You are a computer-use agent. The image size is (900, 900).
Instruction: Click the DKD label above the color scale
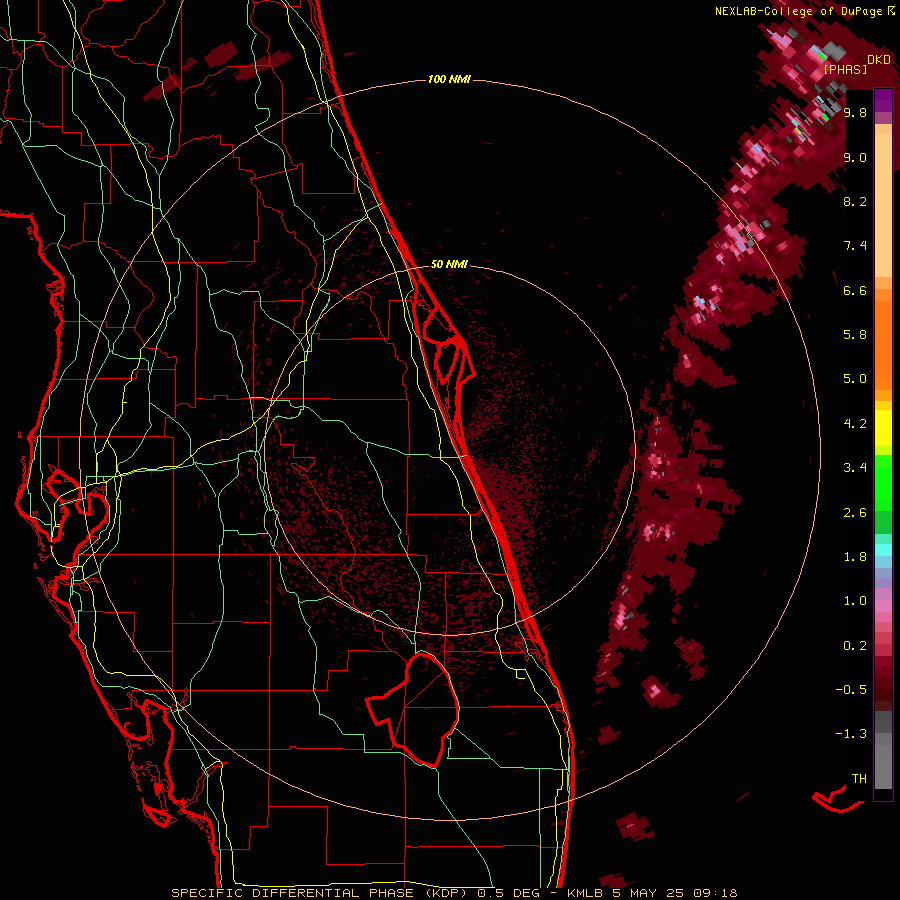pyautogui.click(x=879, y=59)
